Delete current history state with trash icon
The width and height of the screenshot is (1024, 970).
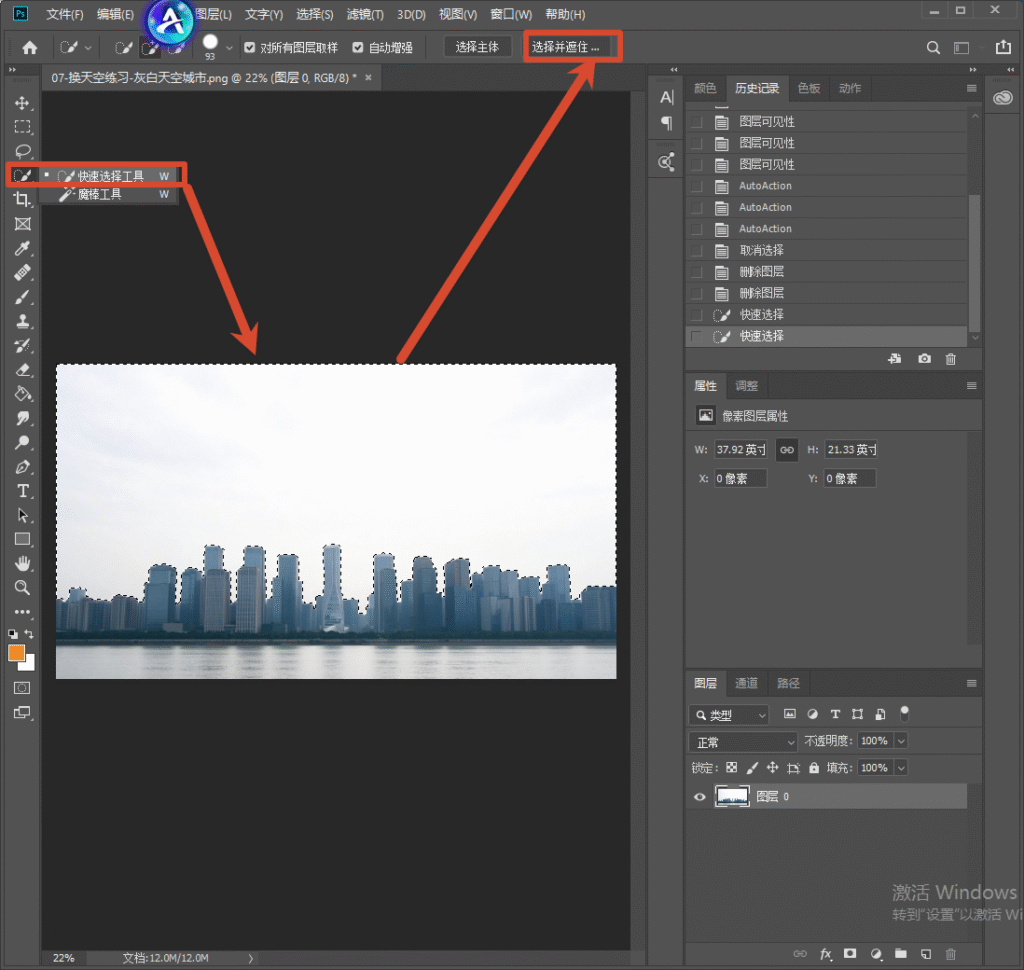point(951,359)
